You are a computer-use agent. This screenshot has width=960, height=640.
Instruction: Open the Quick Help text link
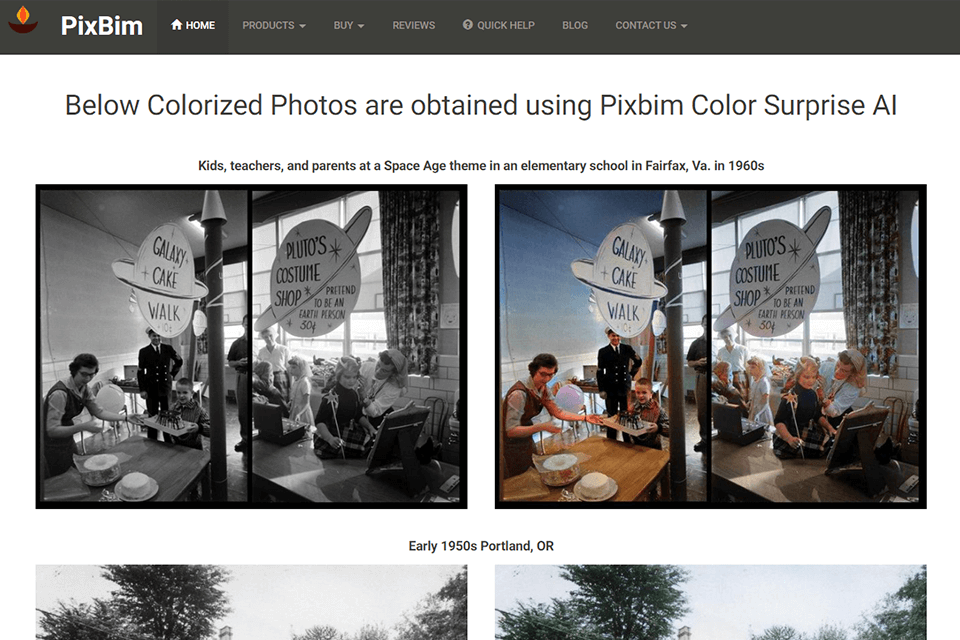506,26
